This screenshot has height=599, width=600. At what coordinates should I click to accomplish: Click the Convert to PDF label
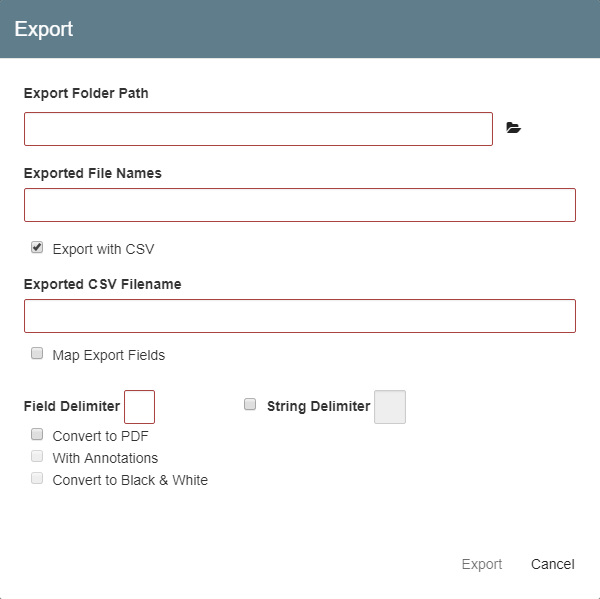pos(100,436)
